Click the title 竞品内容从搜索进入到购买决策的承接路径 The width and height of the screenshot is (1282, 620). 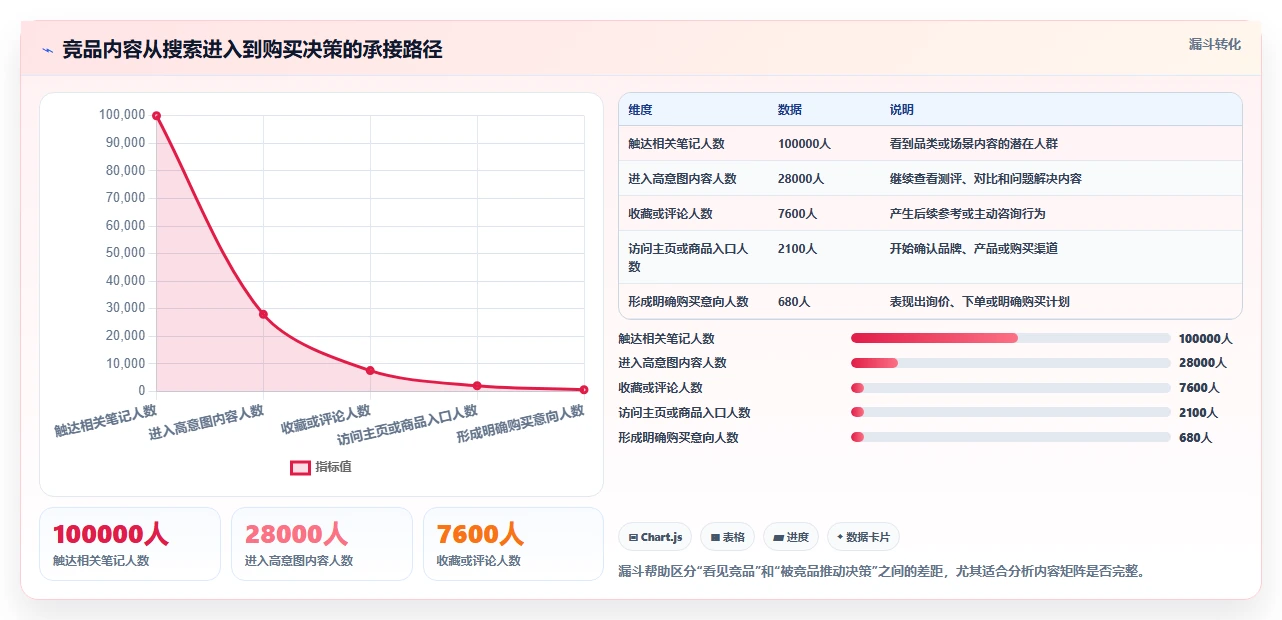252,50
